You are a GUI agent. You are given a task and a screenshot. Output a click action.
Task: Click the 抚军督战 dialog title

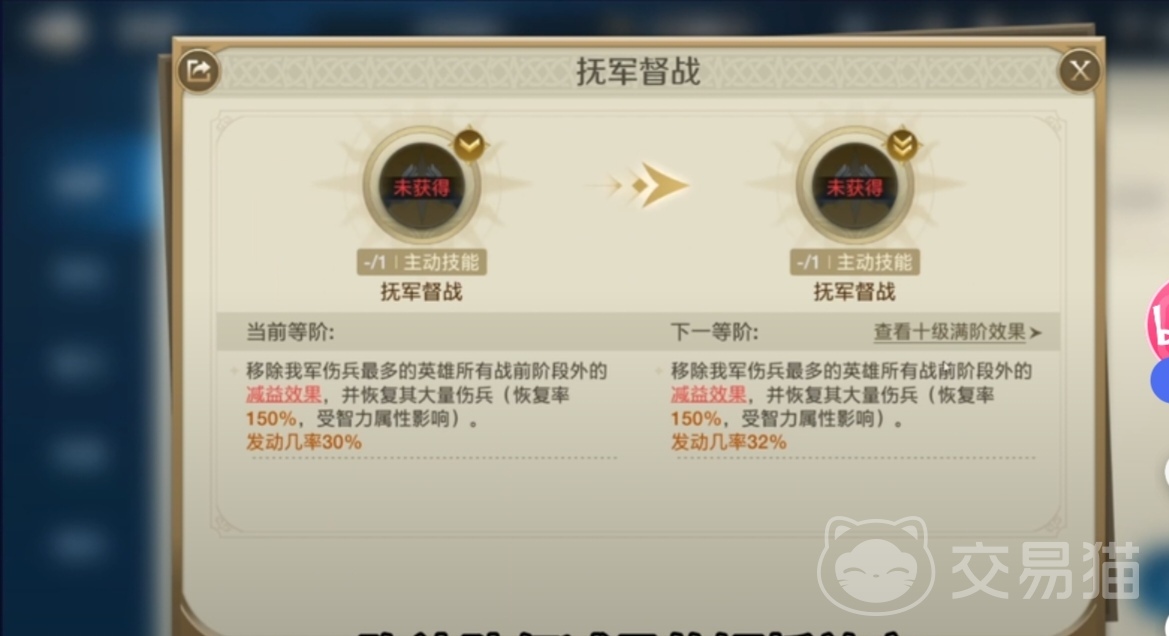(x=638, y=72)
